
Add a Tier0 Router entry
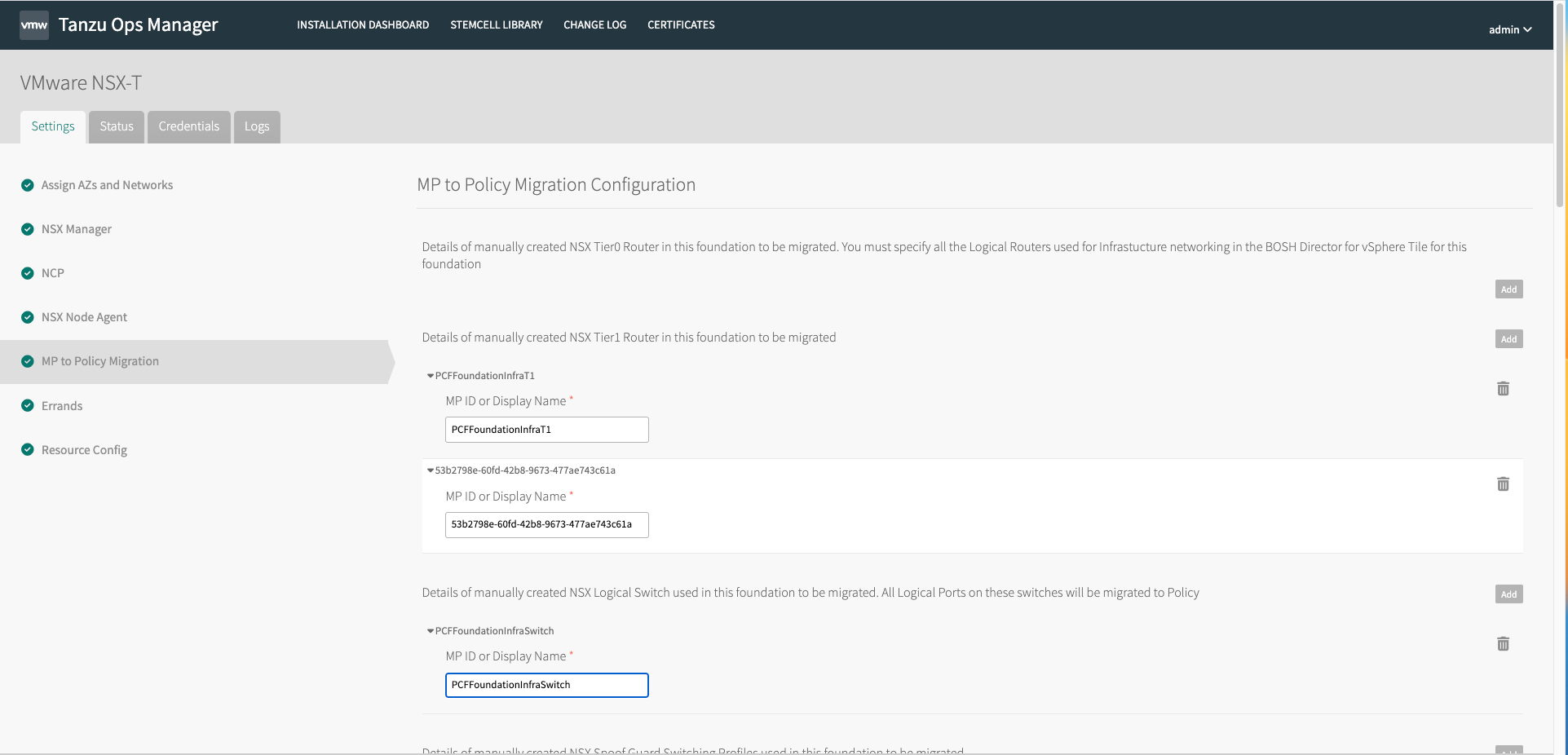pos(1508,289)
